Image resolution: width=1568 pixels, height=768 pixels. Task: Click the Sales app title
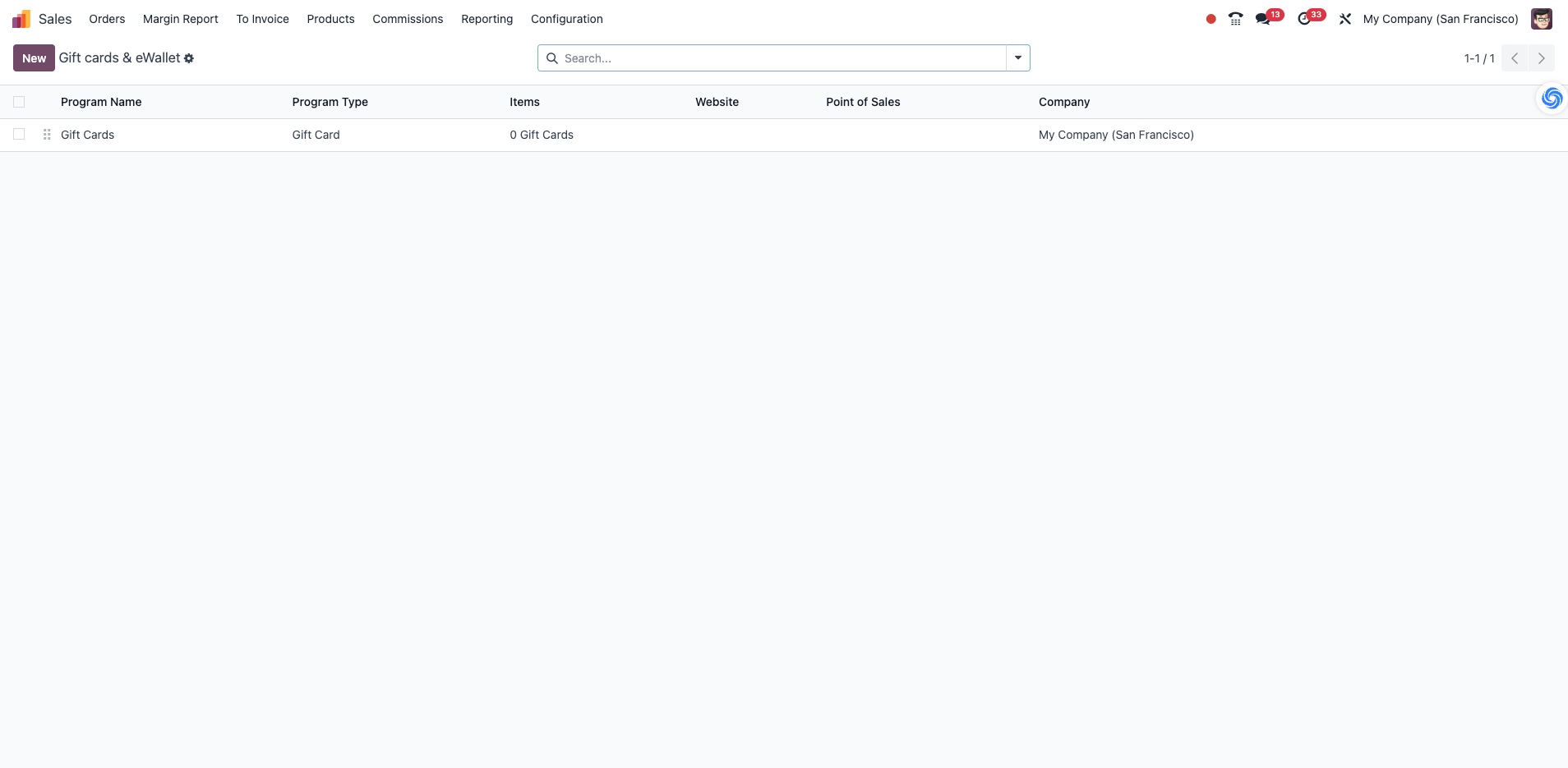tap(55, 19)
